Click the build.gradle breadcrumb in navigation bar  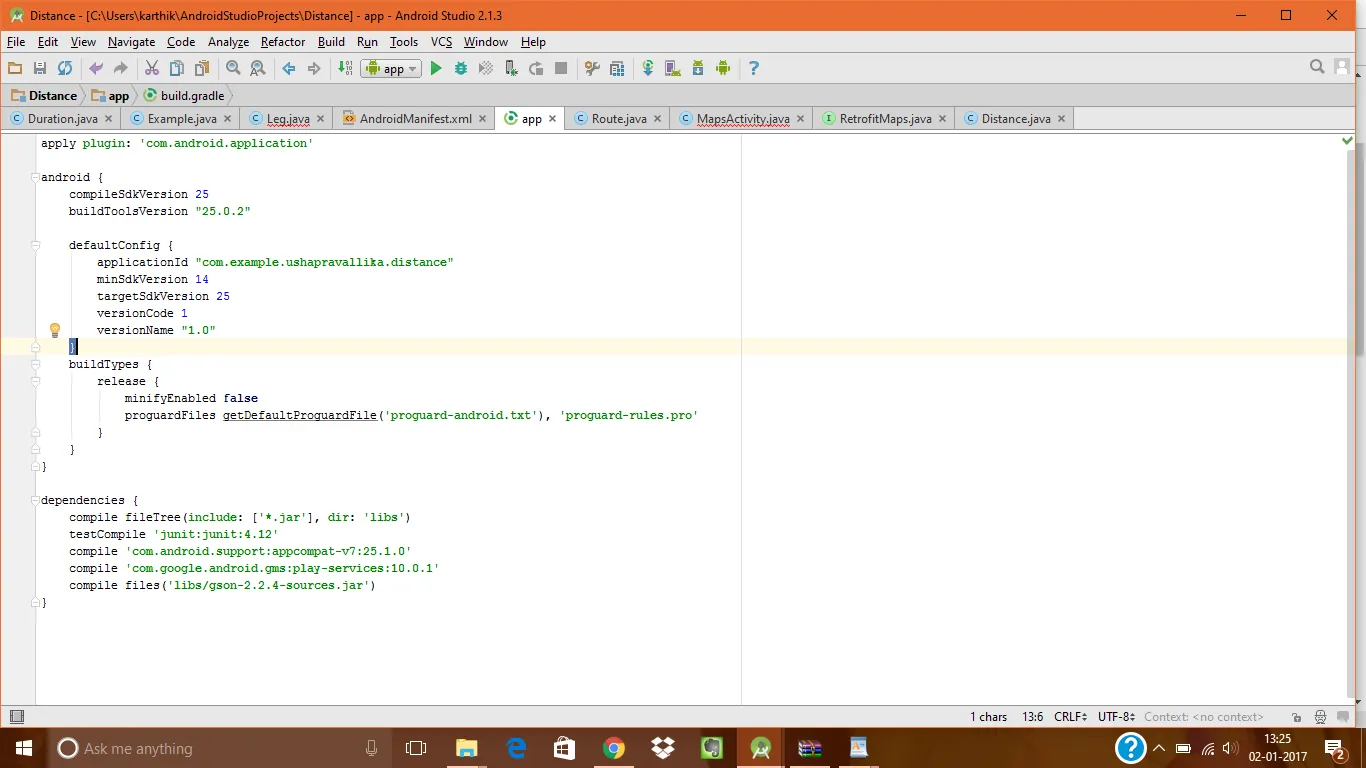(x=185, y=96)
